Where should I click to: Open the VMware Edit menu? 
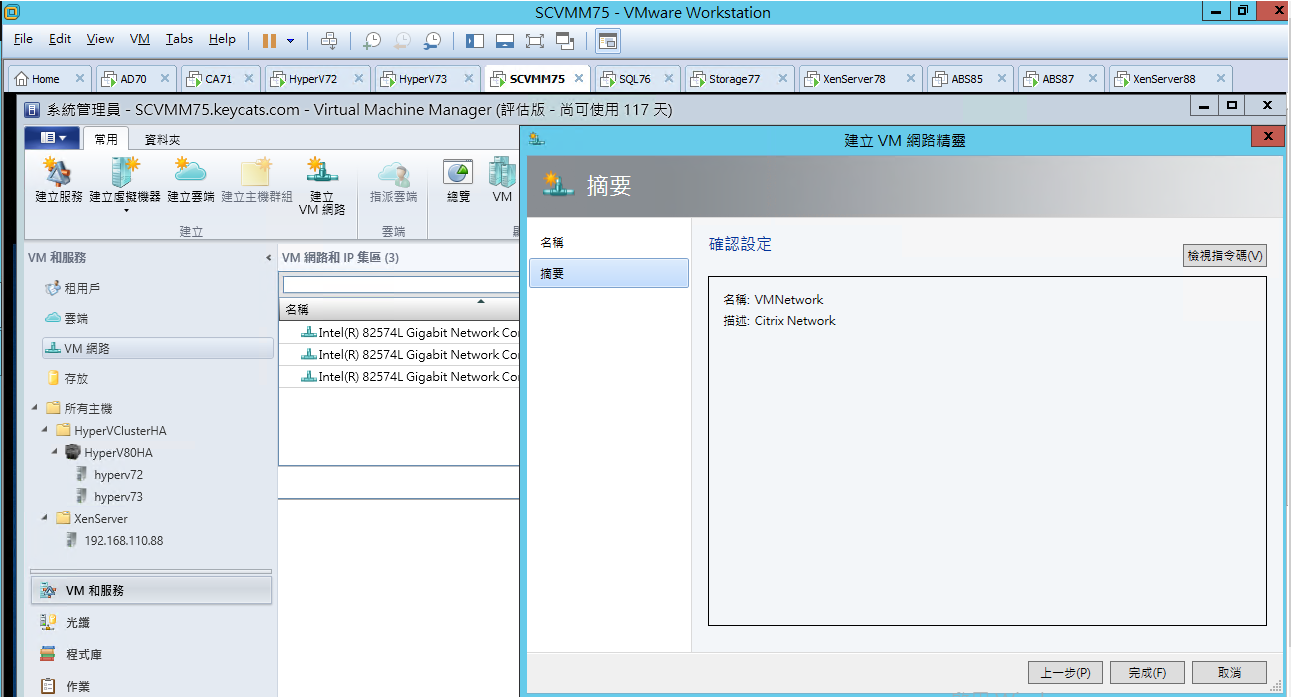click(x=60, y=39)
